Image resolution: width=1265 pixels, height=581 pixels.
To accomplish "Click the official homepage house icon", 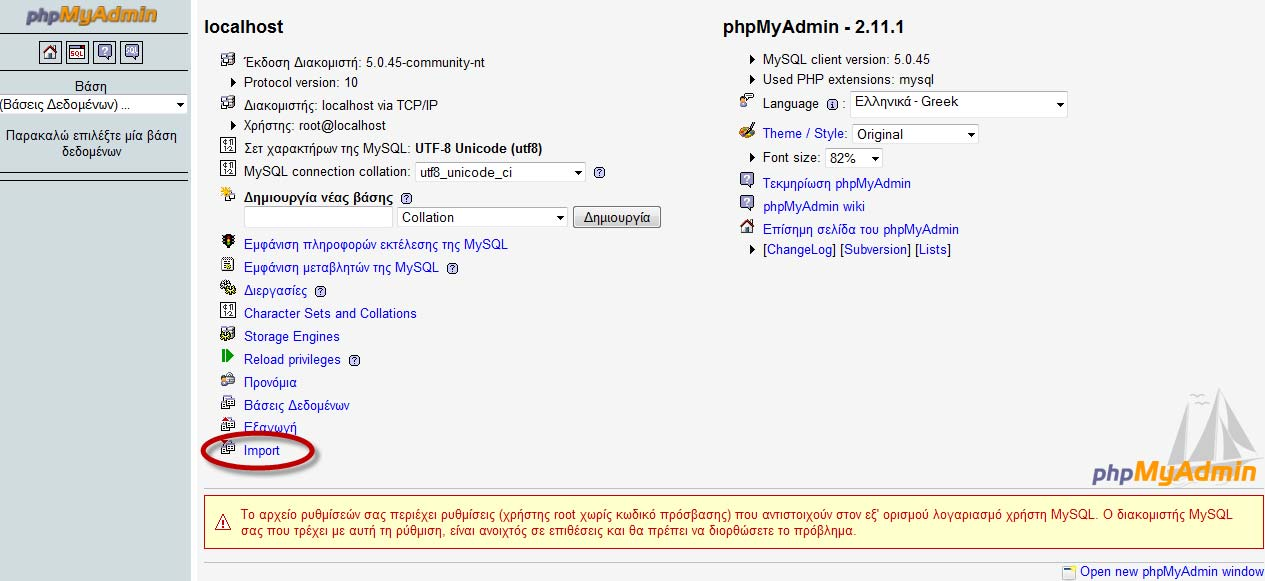I will tap(747, 227).
